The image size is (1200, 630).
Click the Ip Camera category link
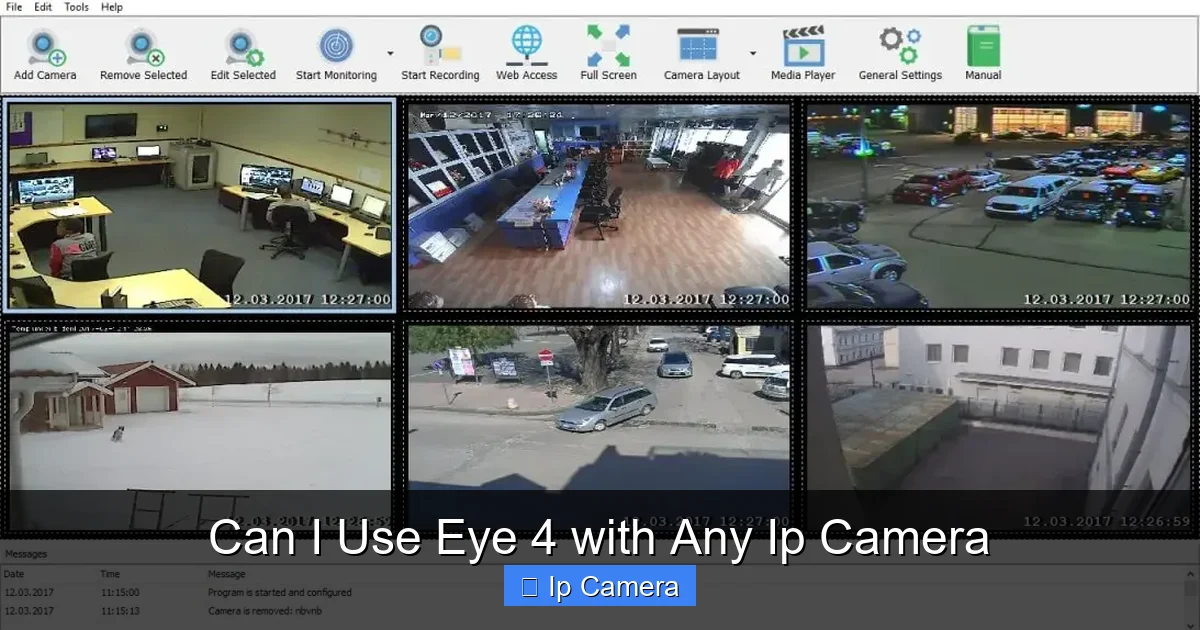tap(600, 587)
